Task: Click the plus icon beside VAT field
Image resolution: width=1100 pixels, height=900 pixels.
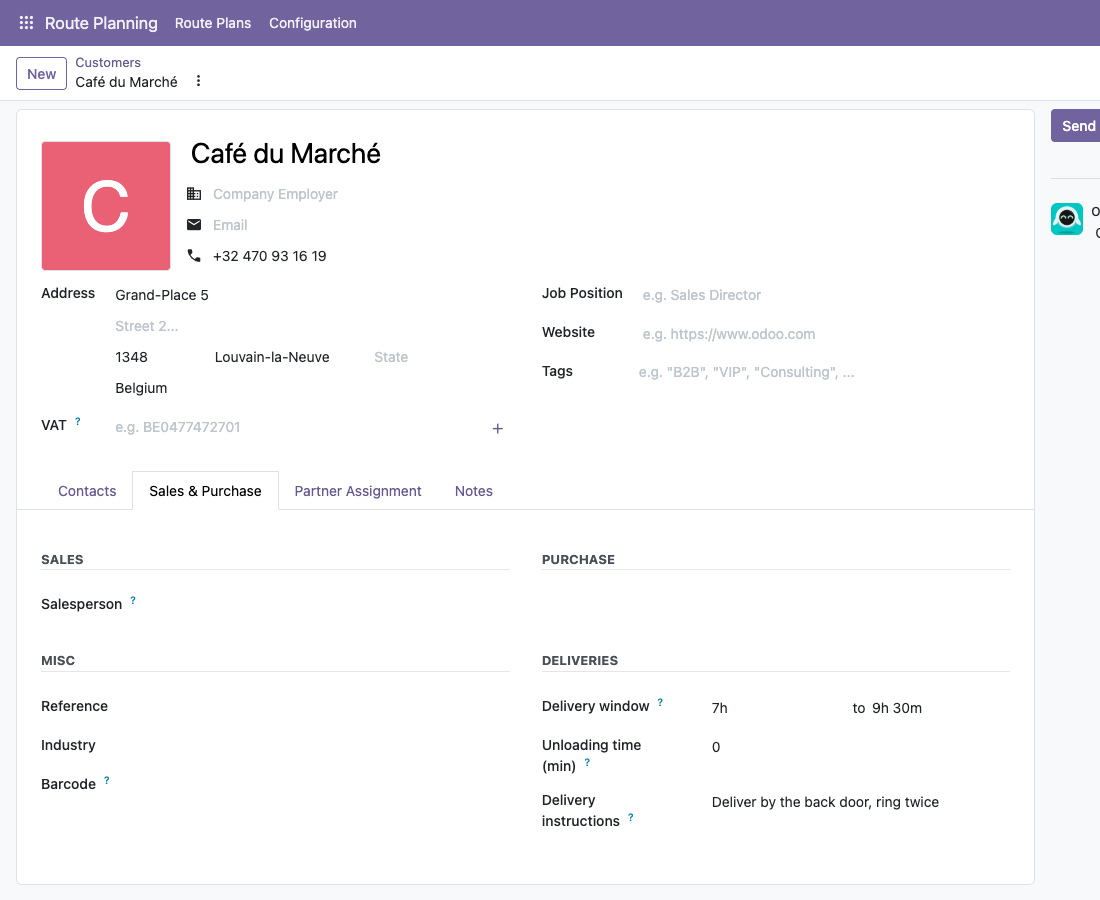Action: coord(497,428)
